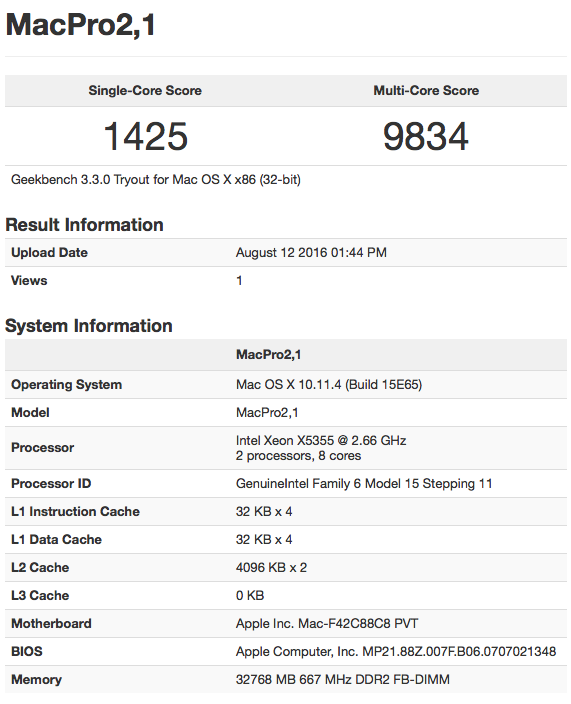Image resolution: width=571 pixels, height=704 pixels.
Task: Click the Geekbench 3.3.0 Tryout version text
Action: (156, 180)
